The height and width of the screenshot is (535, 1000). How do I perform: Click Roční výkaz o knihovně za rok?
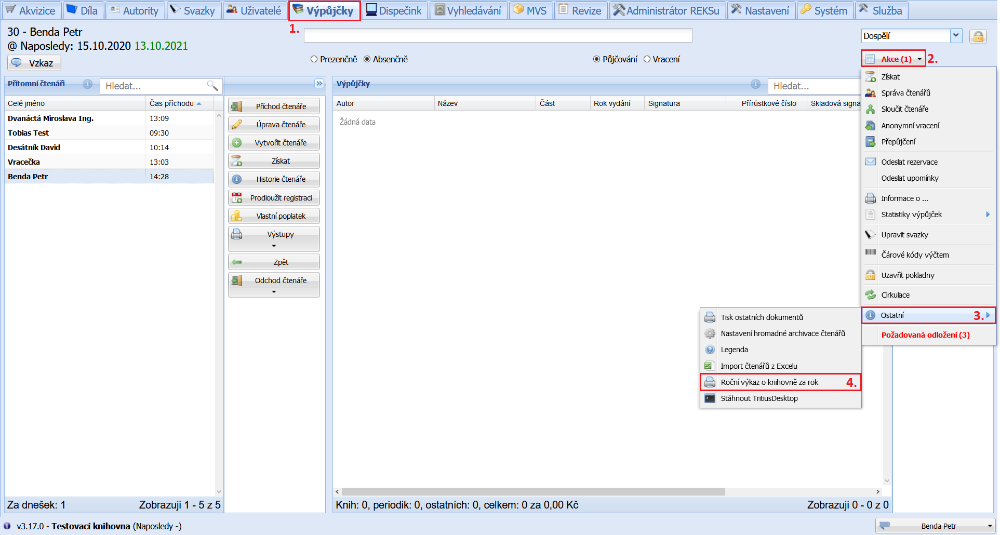777,382
